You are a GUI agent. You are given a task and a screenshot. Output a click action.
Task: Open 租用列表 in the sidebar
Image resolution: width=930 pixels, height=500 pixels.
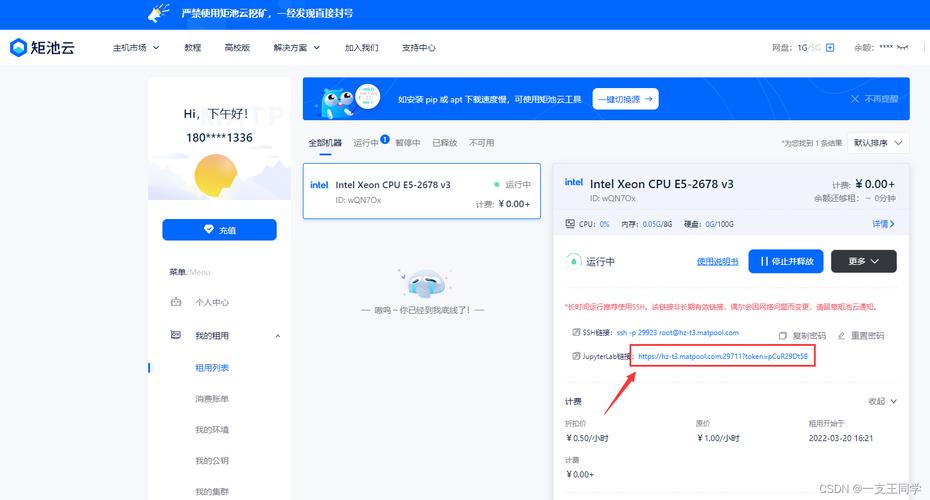pyautogui.click(x=212, y=368)
